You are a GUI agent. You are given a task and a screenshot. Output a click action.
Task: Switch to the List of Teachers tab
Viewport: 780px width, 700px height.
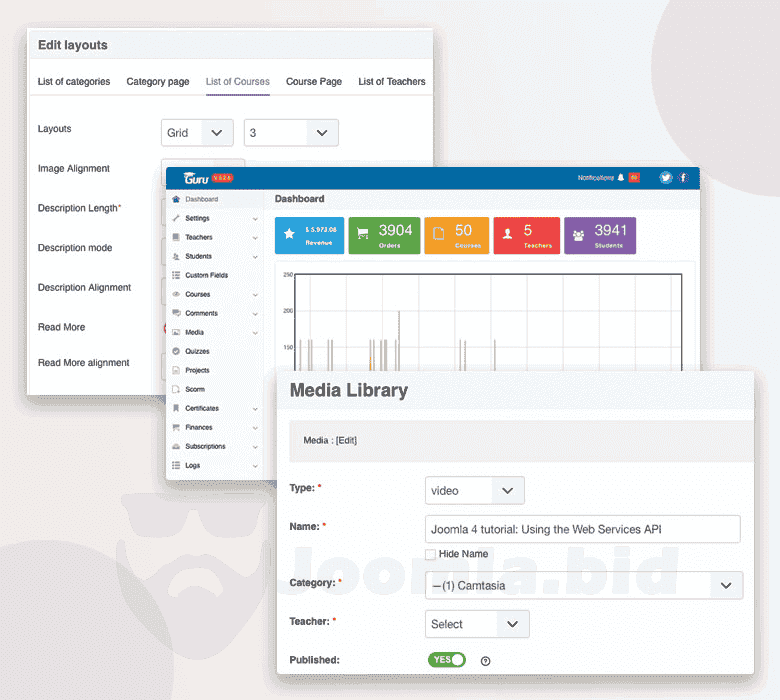[392, 82]
